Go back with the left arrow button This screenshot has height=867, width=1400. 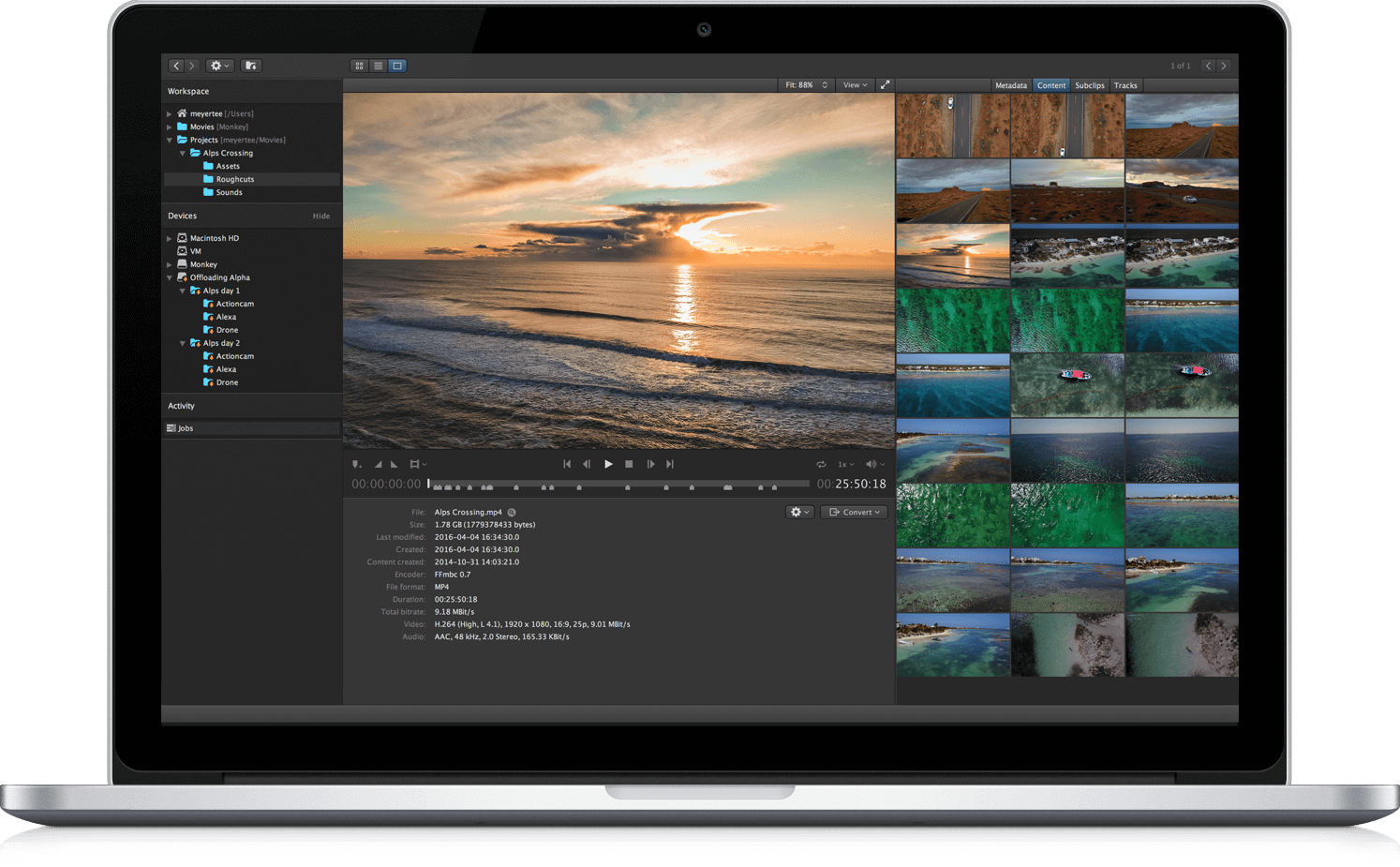click(x=176, y=66)
